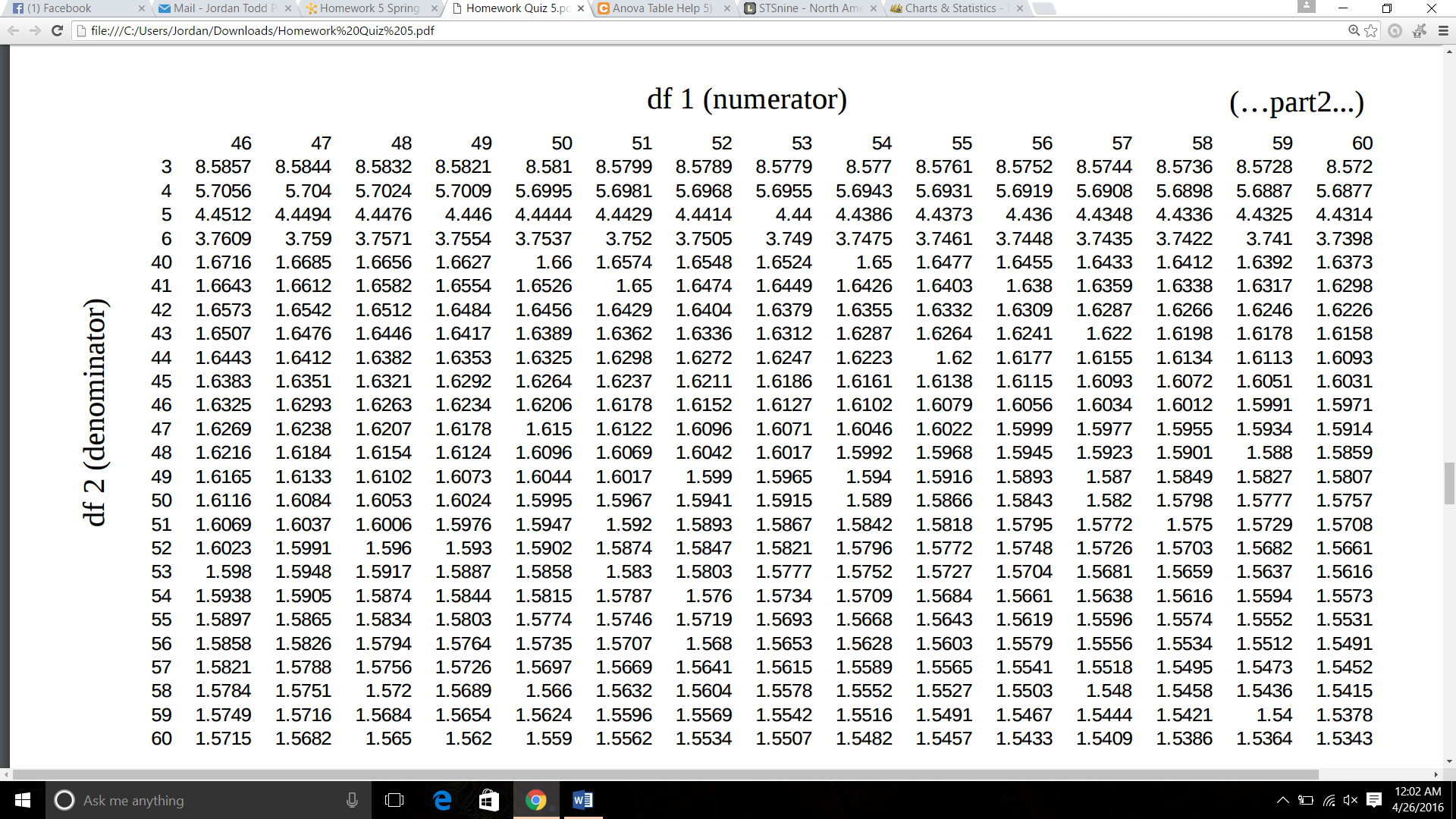This screenshot has width=1456, height=819.
Task: Click the value 5.7056 in row 4
Action: (223, 191)
